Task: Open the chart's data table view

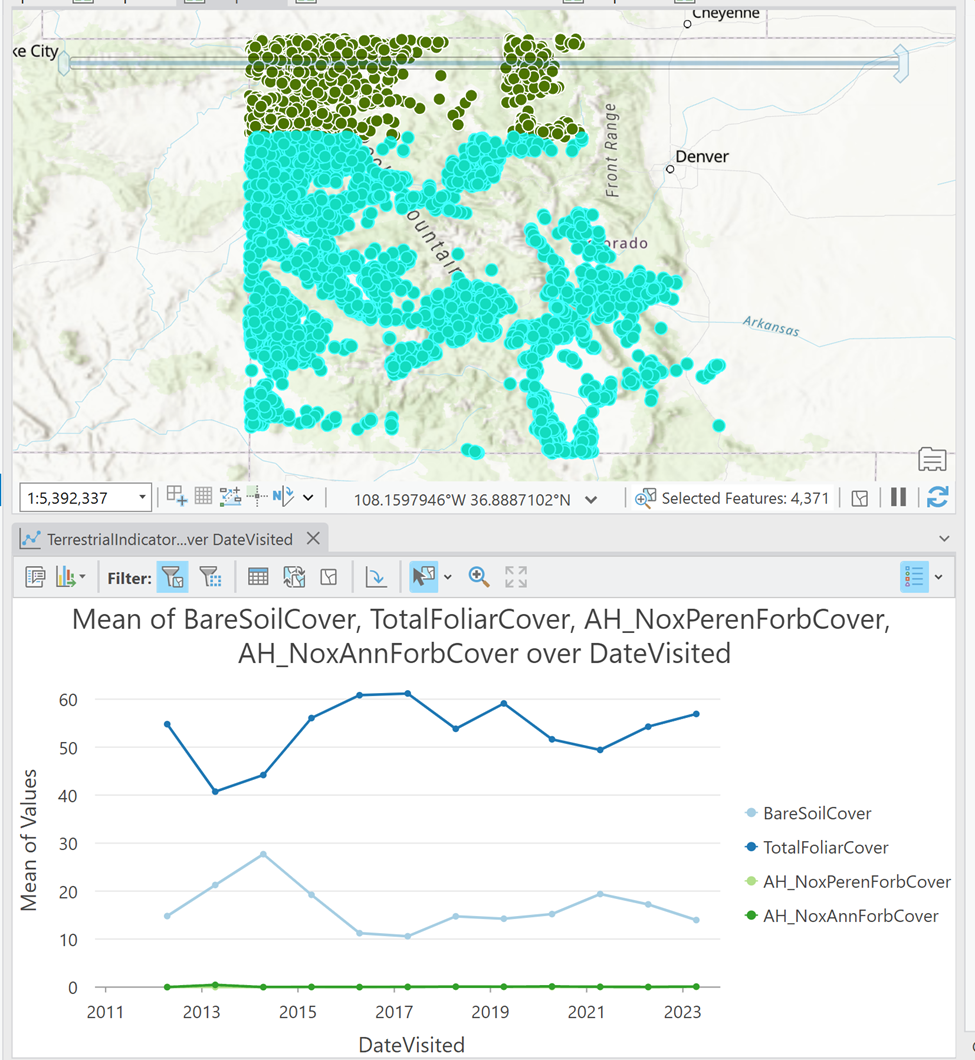Action: (x=257, y=577)
